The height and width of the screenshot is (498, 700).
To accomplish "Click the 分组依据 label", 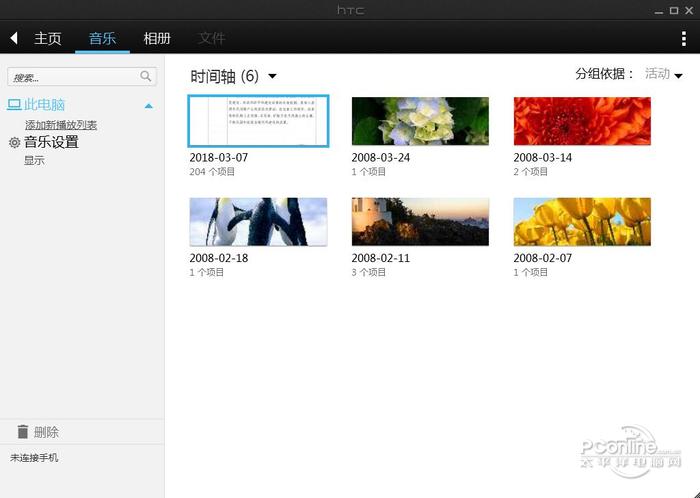I will coord(605,74).
